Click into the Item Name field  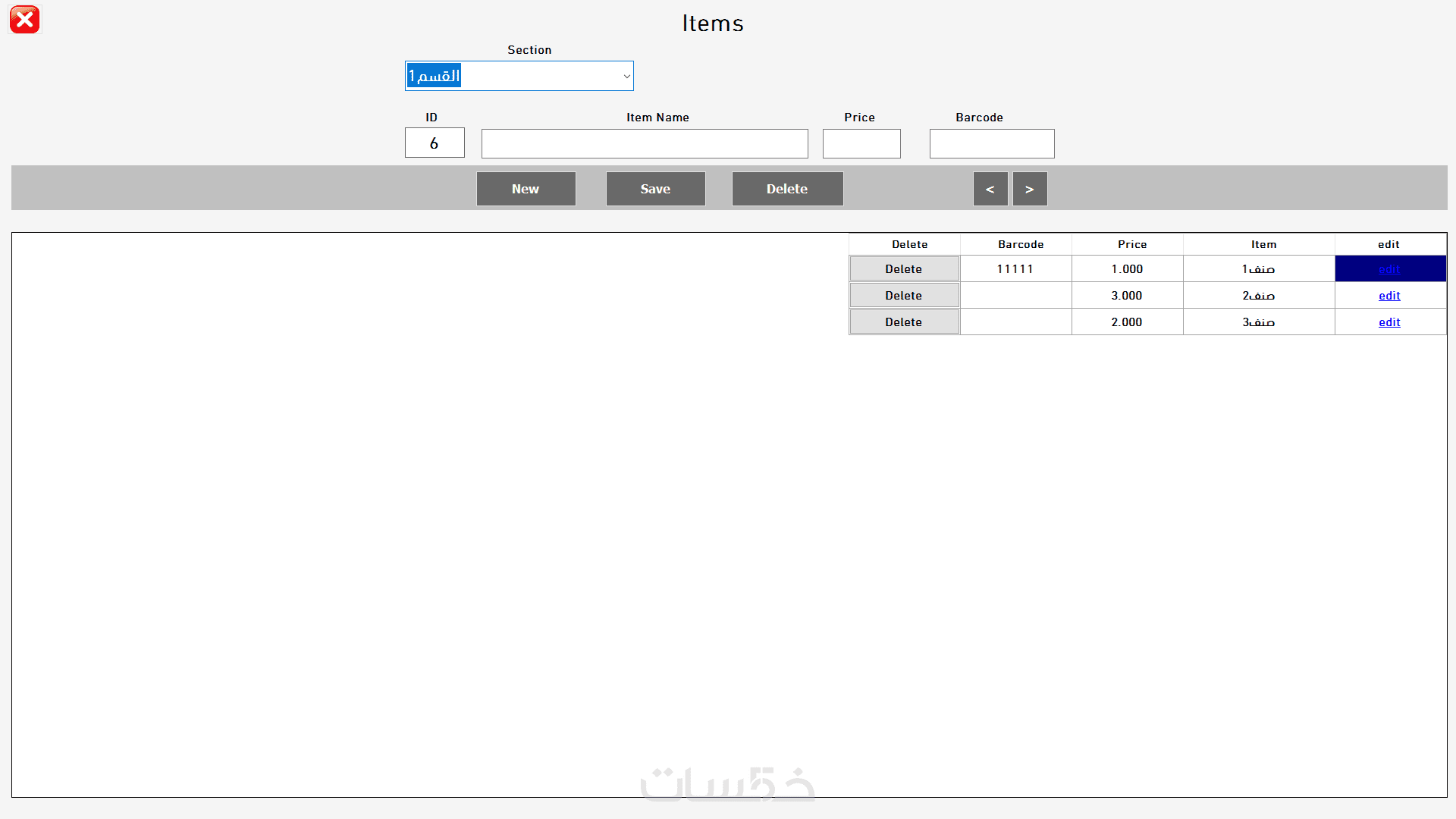point(645,143)
